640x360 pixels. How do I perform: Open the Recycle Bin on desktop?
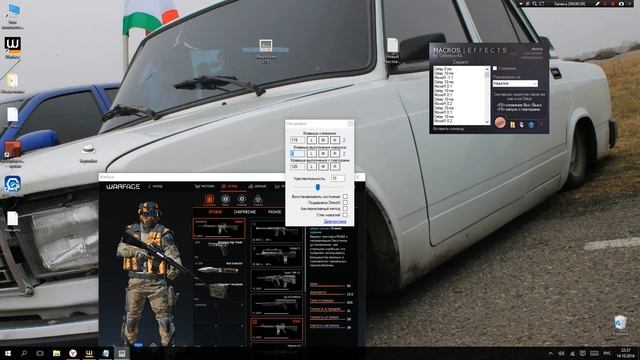coord(620,325)
